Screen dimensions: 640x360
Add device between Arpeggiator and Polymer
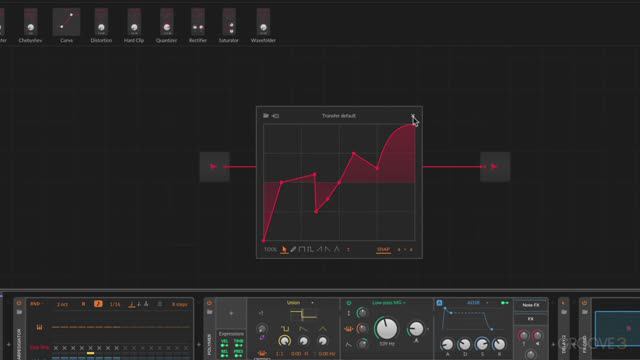pyautogui.click(x=199, y=345)
